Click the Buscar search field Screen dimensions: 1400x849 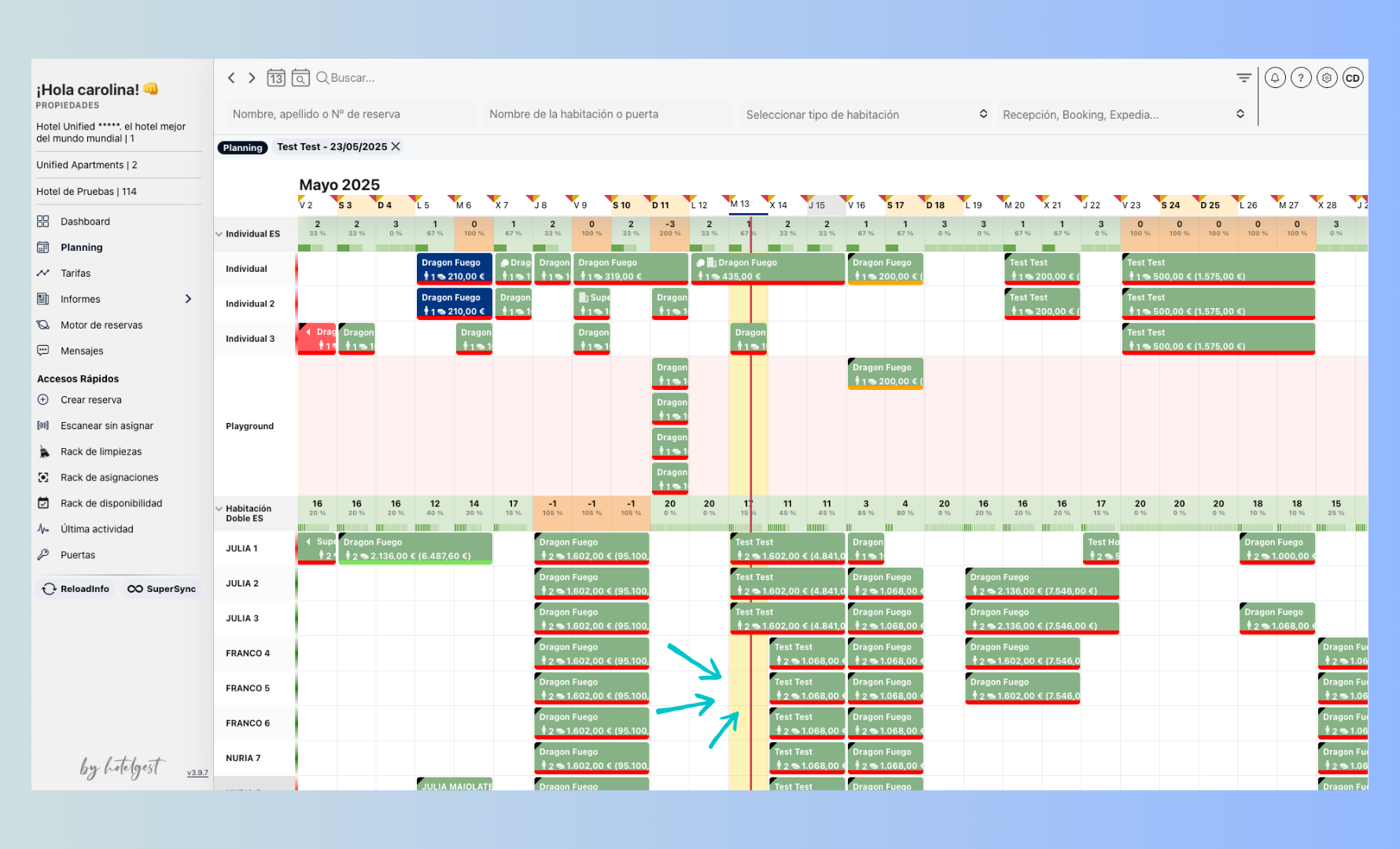[x=352, y=78]
